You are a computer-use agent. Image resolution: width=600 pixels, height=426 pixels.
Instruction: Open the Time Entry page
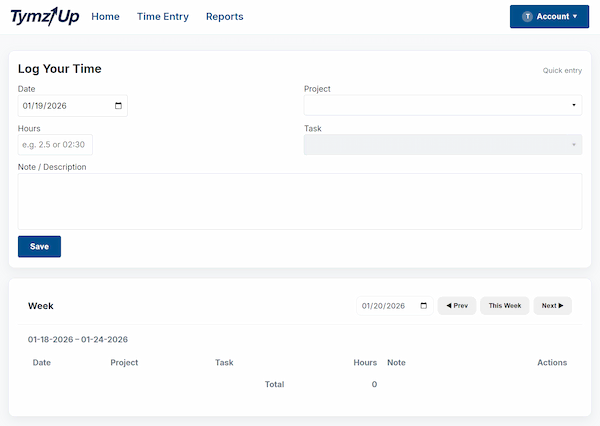[x=162, y=17]
